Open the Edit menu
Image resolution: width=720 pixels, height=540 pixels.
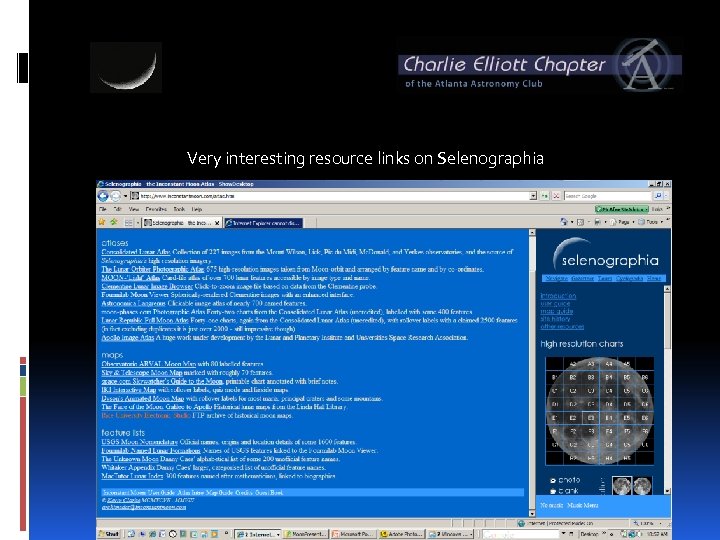pos(118,209)
